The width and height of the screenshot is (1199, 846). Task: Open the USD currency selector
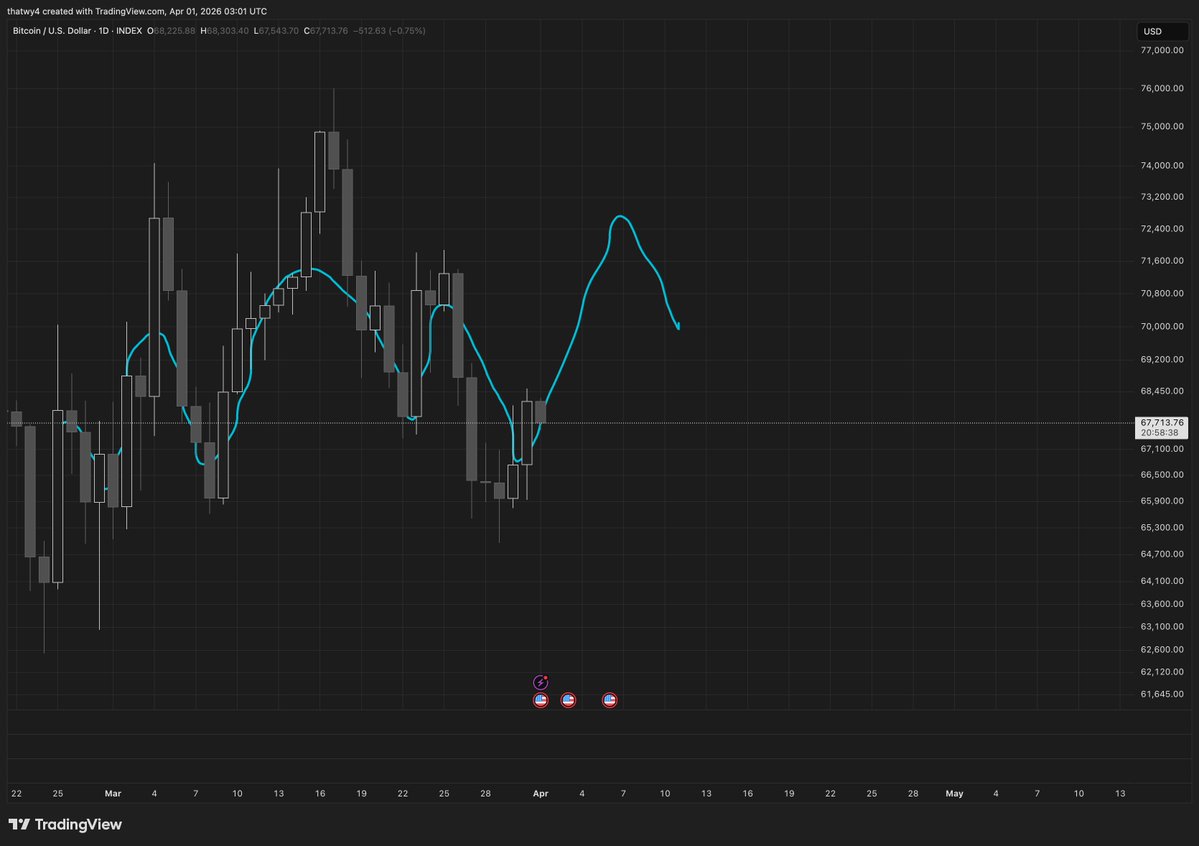1162,31
